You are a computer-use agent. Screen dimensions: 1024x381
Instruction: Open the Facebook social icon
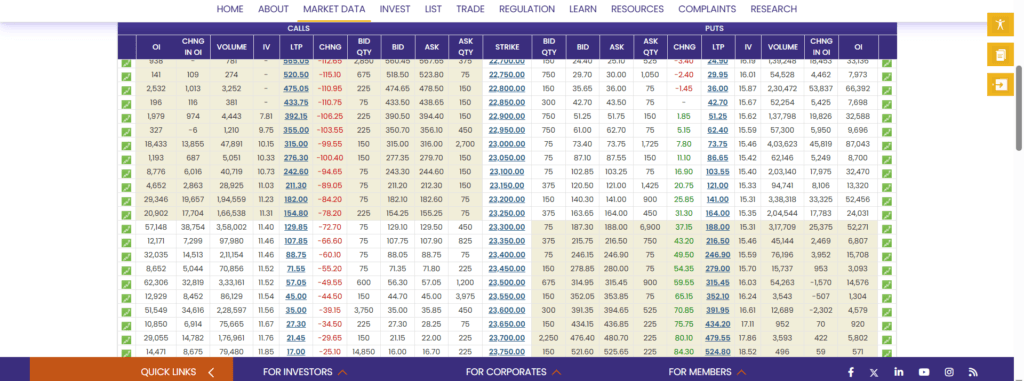tap(851, 372)
